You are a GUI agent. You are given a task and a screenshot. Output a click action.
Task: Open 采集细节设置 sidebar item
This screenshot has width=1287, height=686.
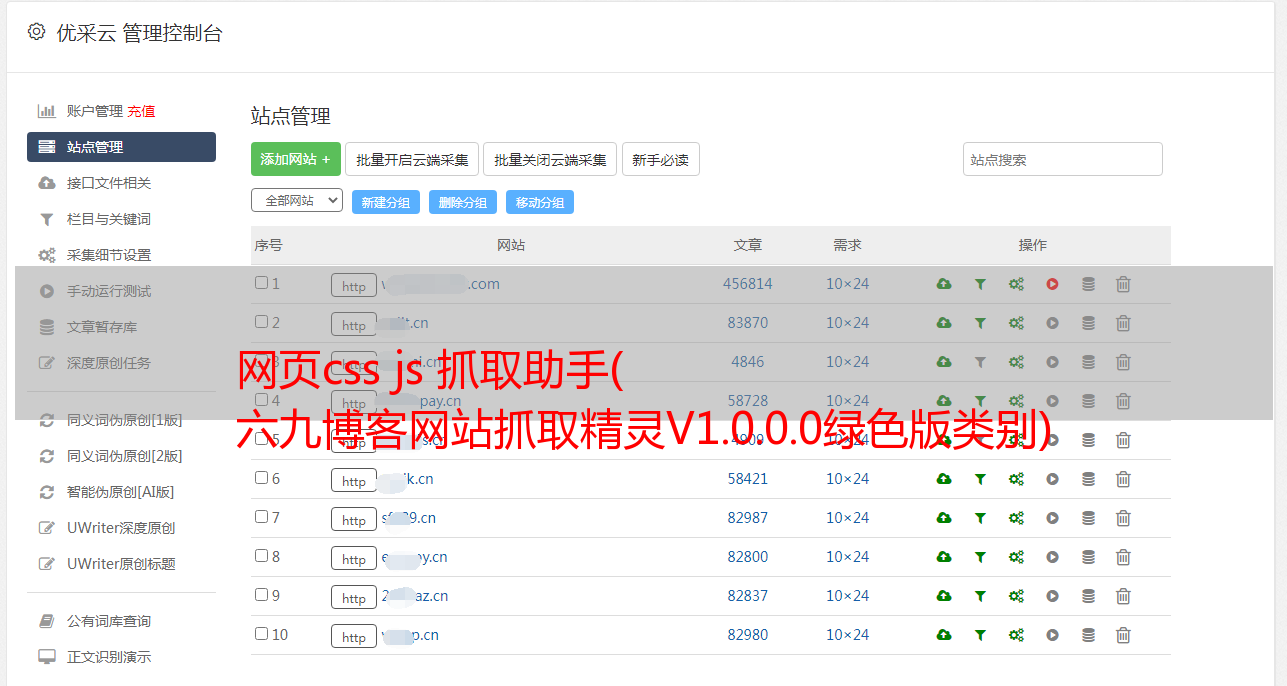pos(109,255)
